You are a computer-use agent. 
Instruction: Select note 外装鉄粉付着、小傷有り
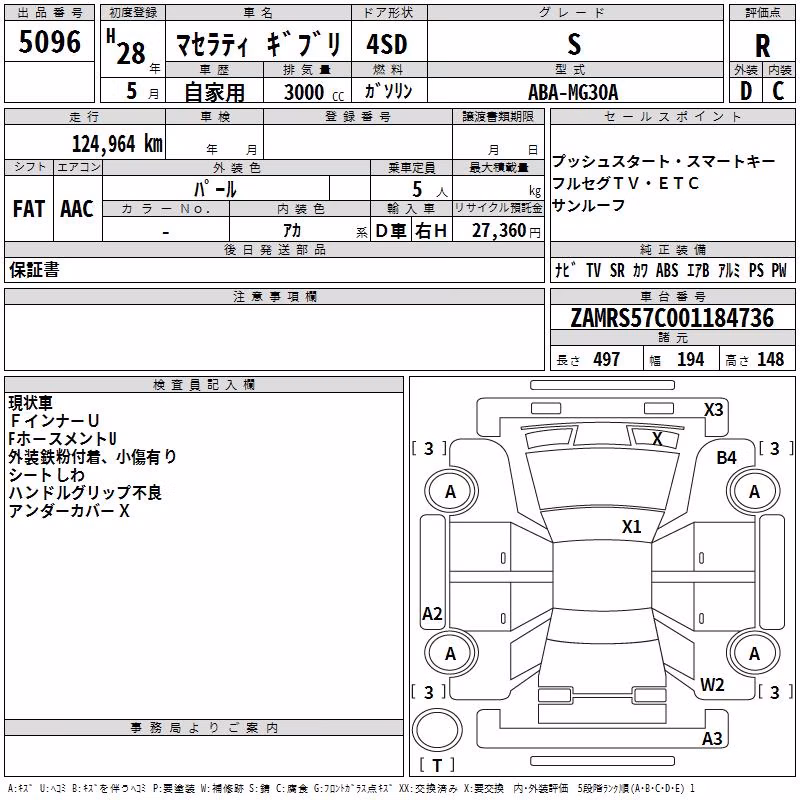92,457
